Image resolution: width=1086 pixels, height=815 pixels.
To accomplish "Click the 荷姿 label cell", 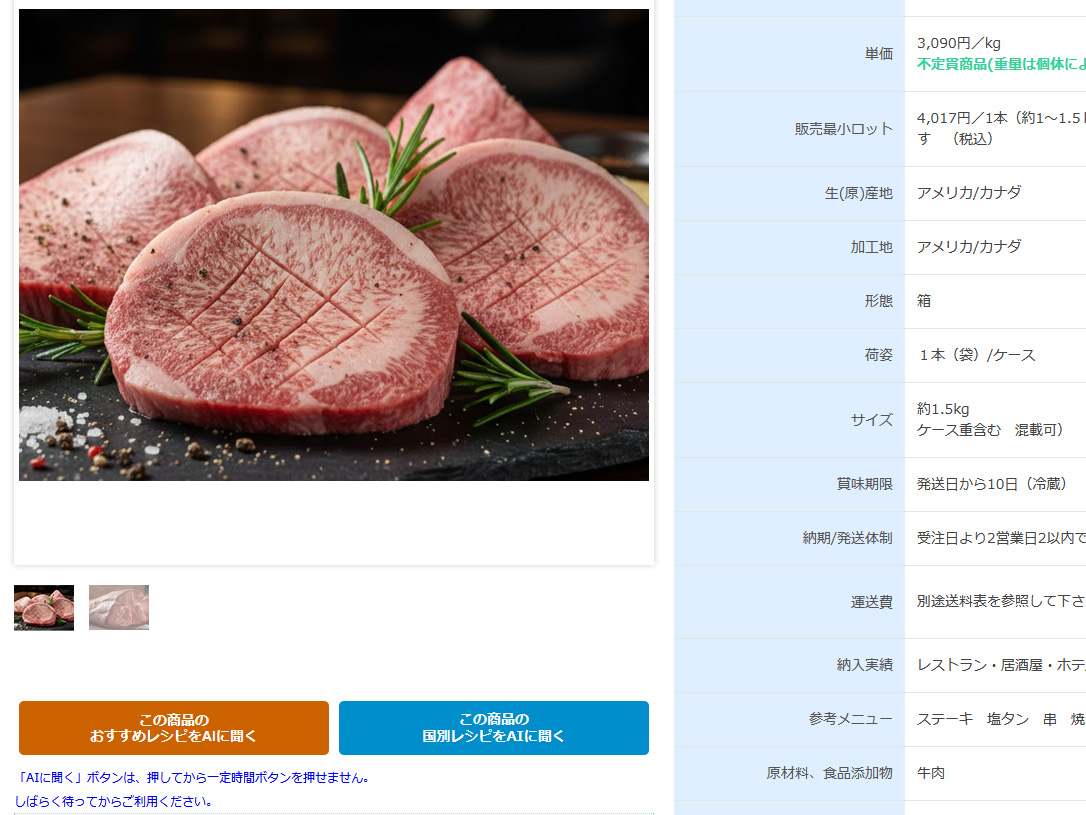I will coord(790,355).
